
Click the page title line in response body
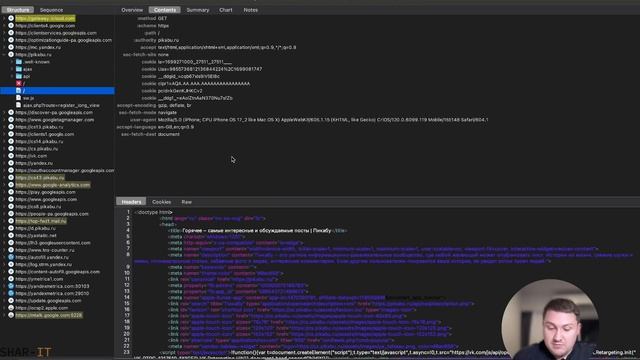tap(258, 230)
